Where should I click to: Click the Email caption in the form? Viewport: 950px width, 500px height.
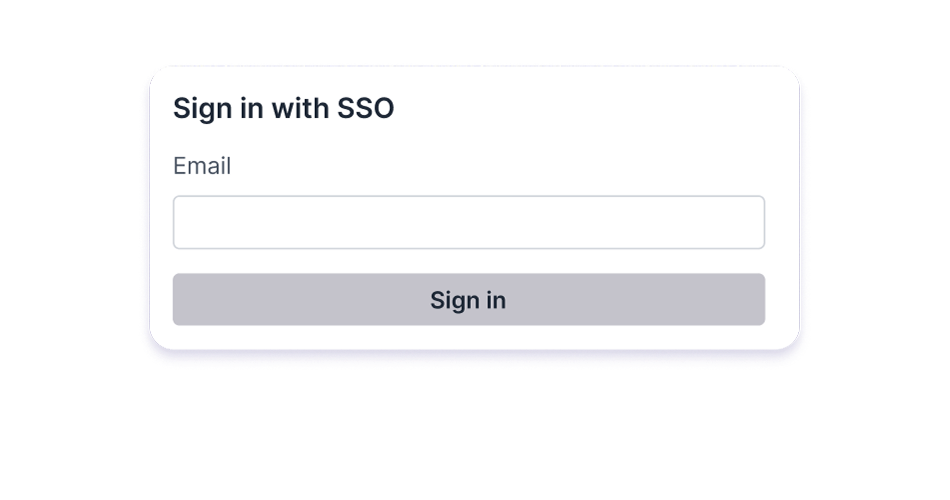pyautogui.click(x=202, y=166)
